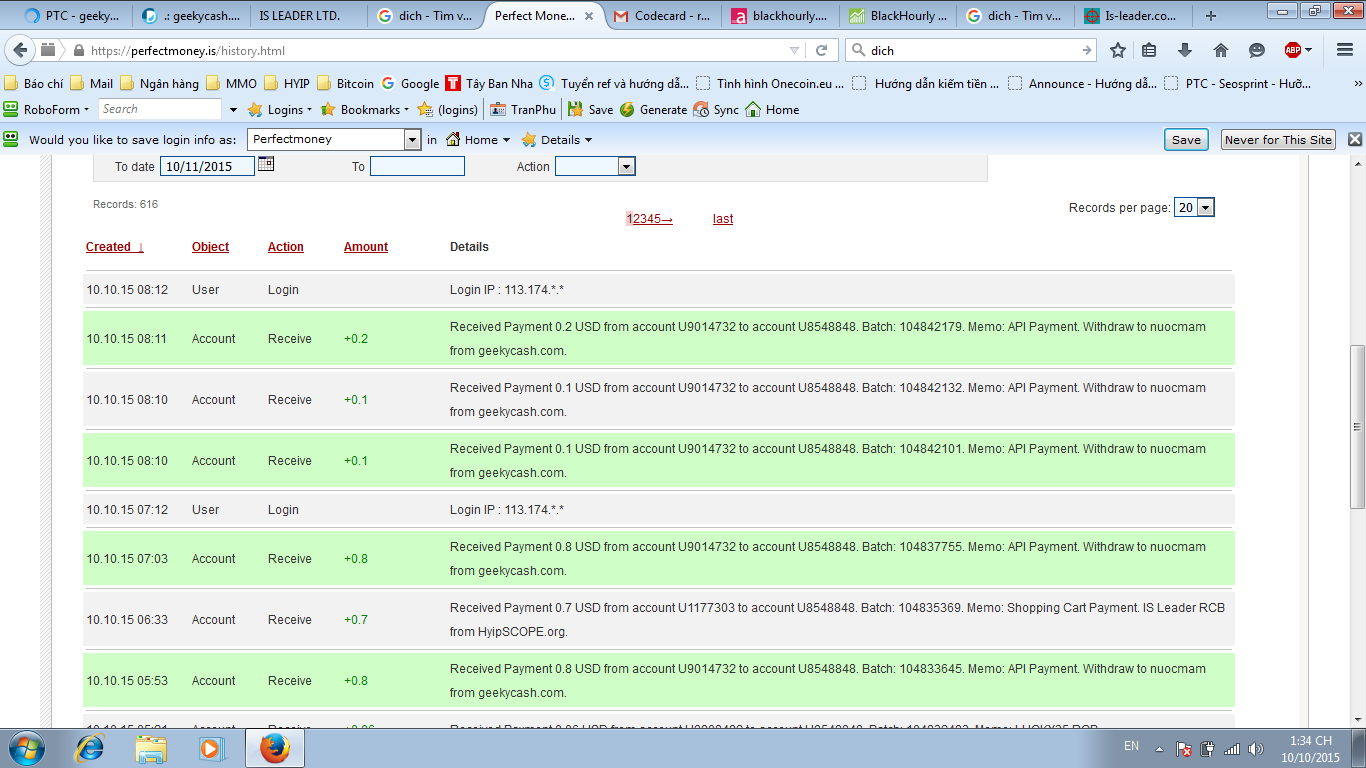The height and width of the screenshot is (768, 1366).
Task: Sort records by the Created column
Action: tap(115, 247)
